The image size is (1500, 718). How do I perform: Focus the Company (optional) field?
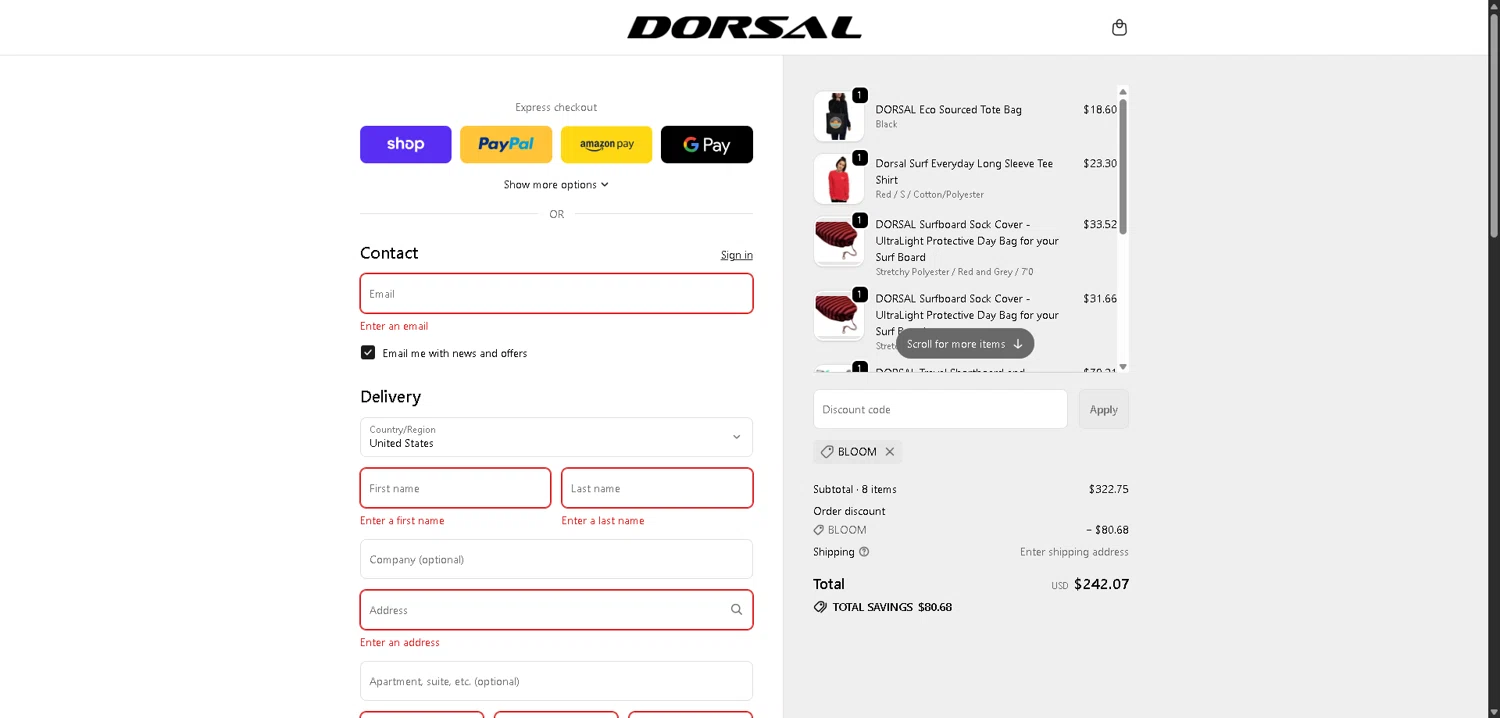coord(556,559)
